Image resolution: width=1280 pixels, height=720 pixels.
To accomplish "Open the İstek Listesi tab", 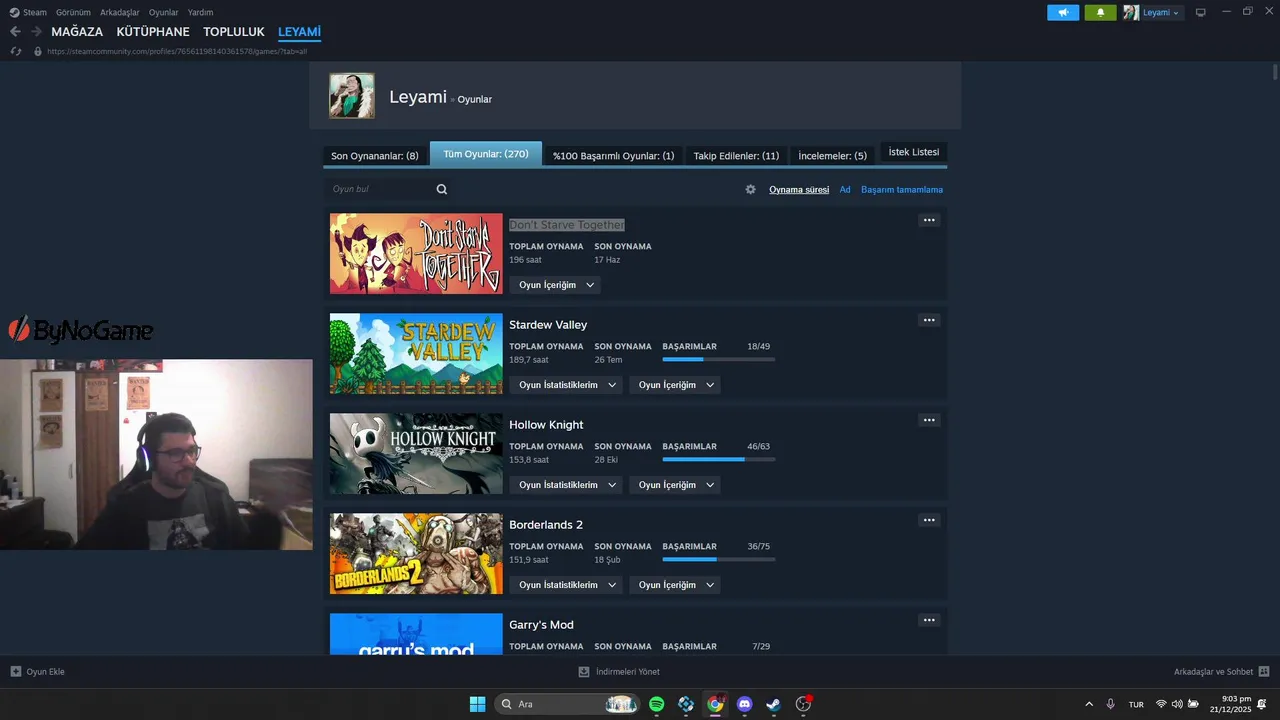I will tap(914, 152).
